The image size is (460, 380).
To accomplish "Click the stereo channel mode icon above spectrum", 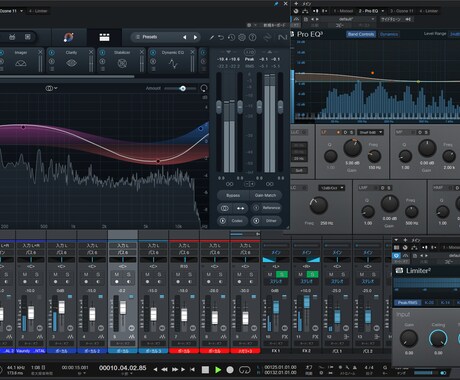I will pos(49,88).
